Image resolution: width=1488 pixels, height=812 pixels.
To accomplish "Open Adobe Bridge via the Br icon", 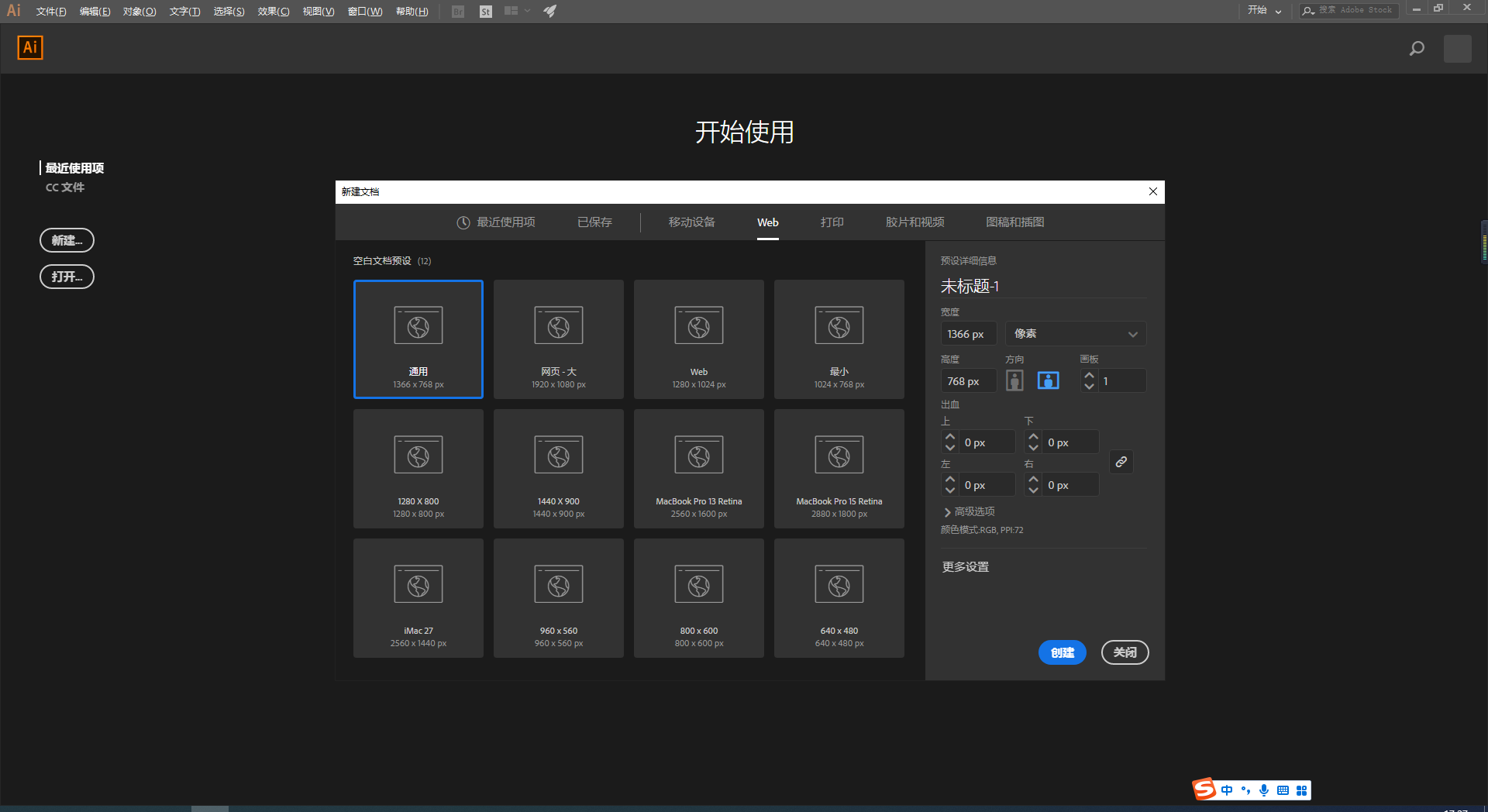I will click(458, 11).
